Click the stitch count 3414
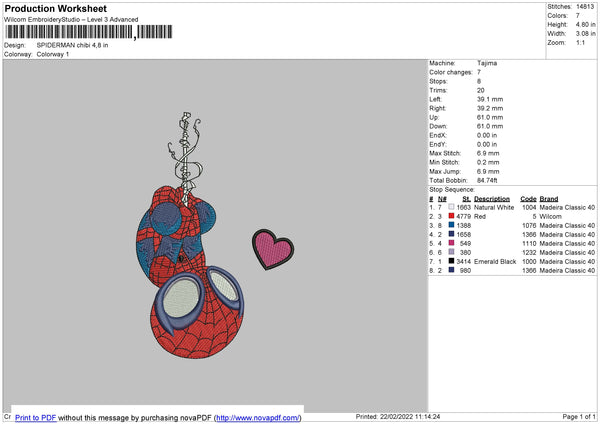 coord(463,261)
